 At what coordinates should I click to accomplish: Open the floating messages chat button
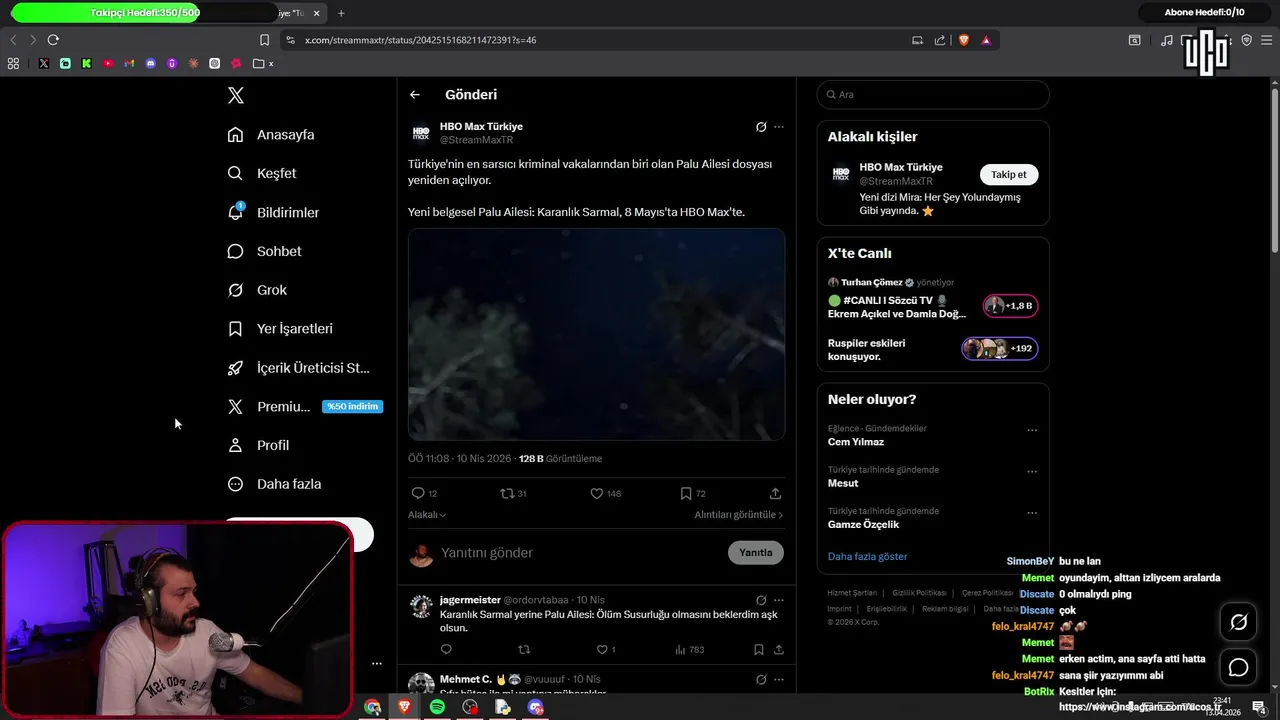click(1238, 668)
